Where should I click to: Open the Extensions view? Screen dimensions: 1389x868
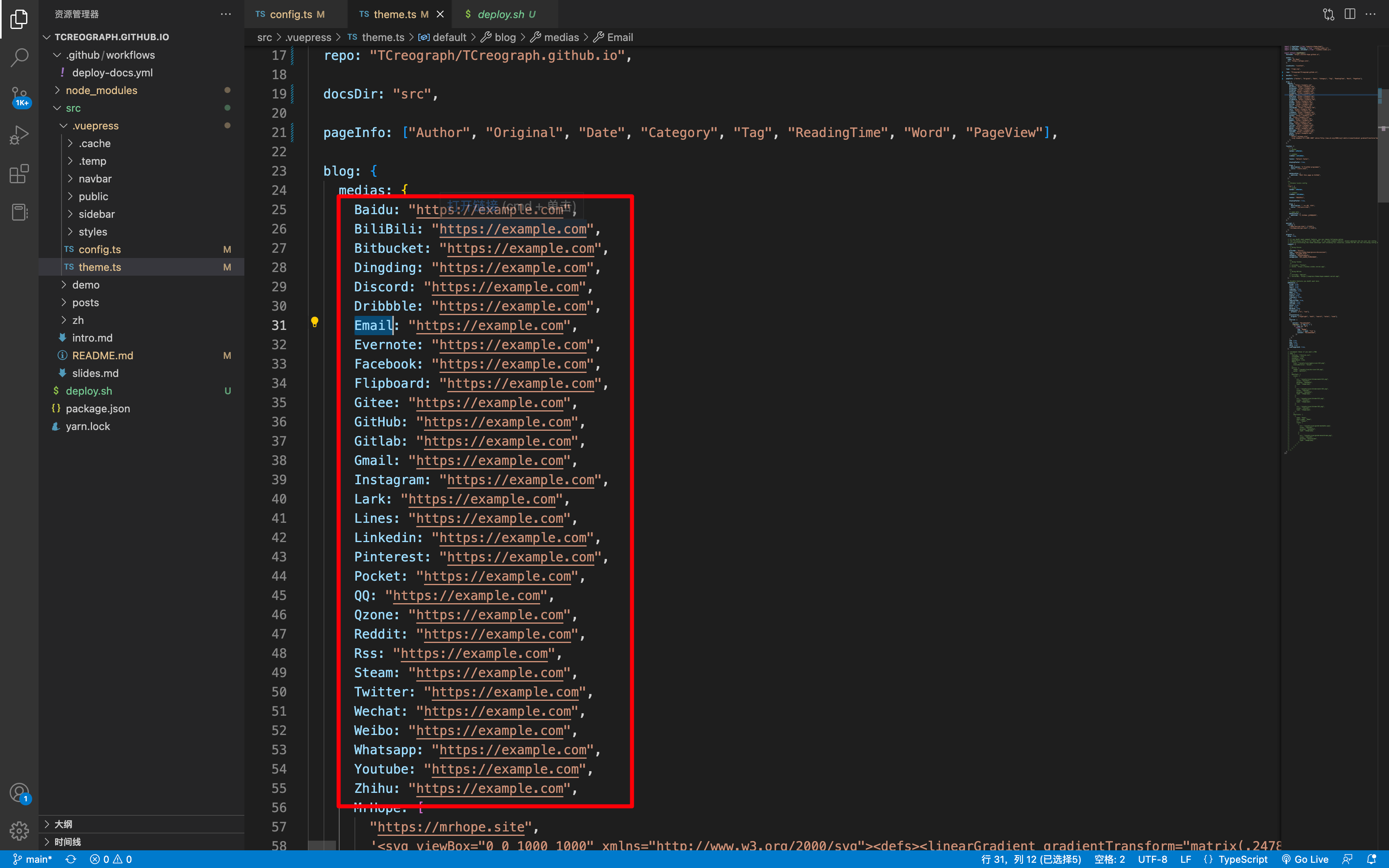pos(19,173)
